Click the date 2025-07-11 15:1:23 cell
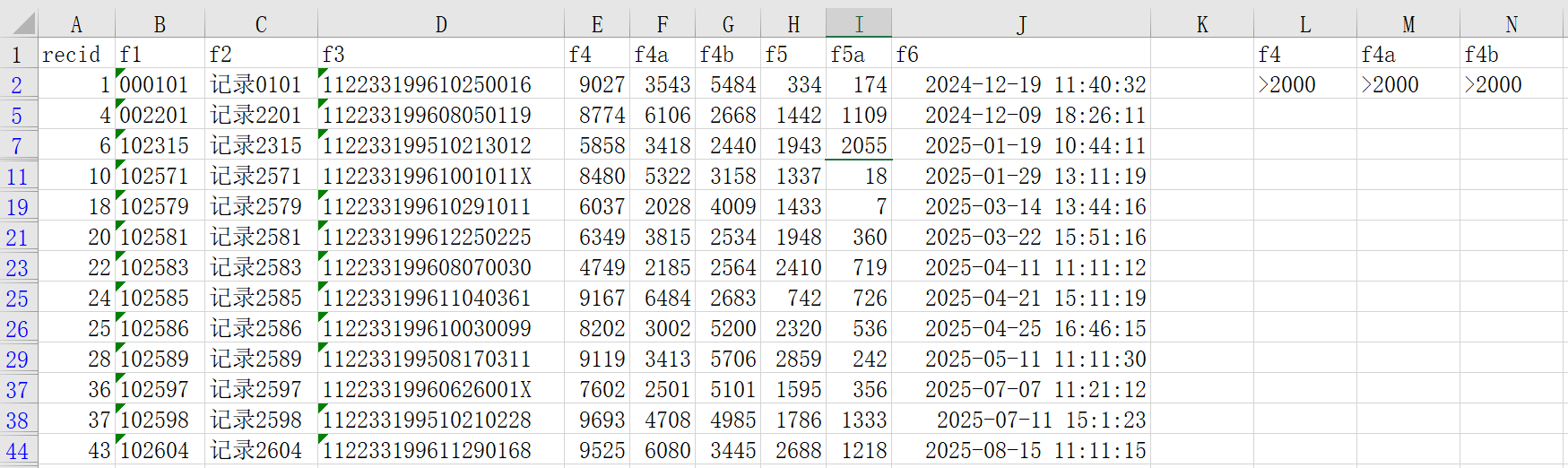Viewport: 1568px width, 468px height. tap(1020, 420)
